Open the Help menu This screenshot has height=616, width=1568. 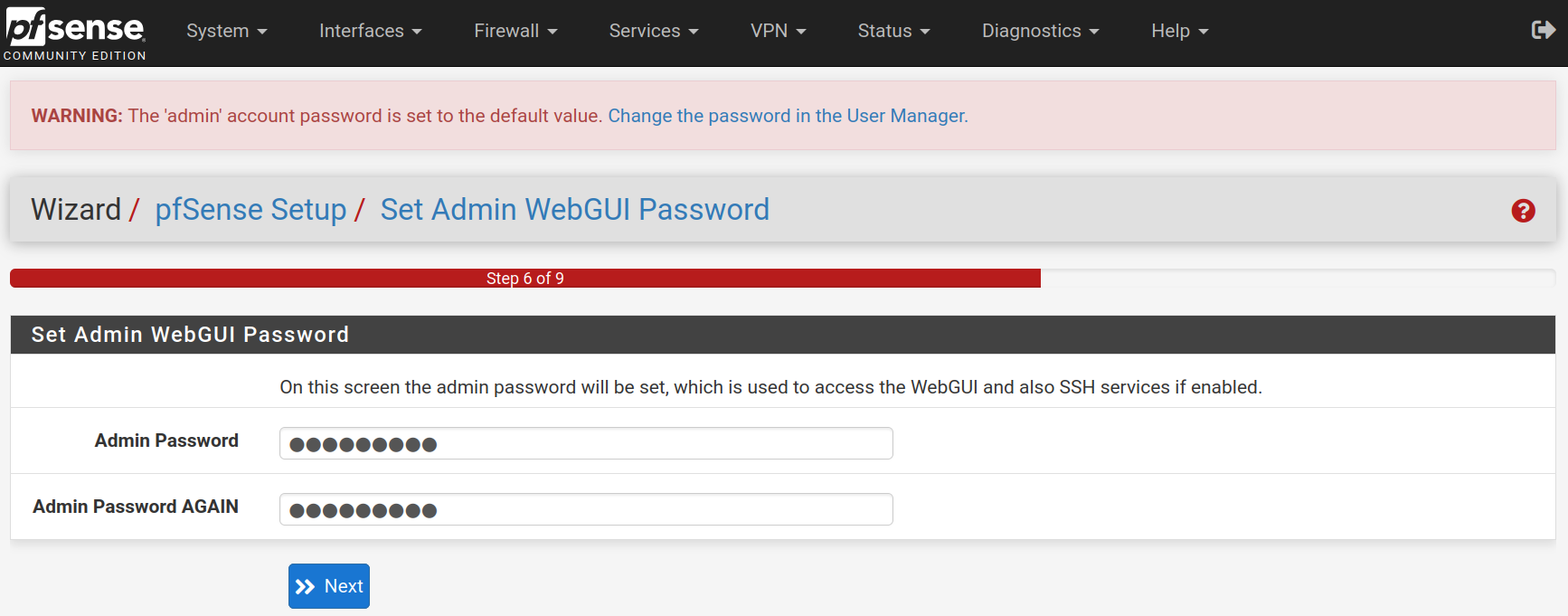1179,31
